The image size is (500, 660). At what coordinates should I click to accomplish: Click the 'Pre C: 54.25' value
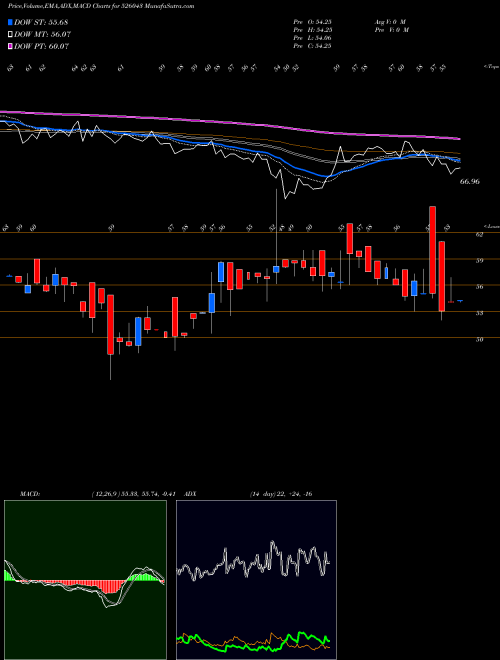click(x=312, y=46)
